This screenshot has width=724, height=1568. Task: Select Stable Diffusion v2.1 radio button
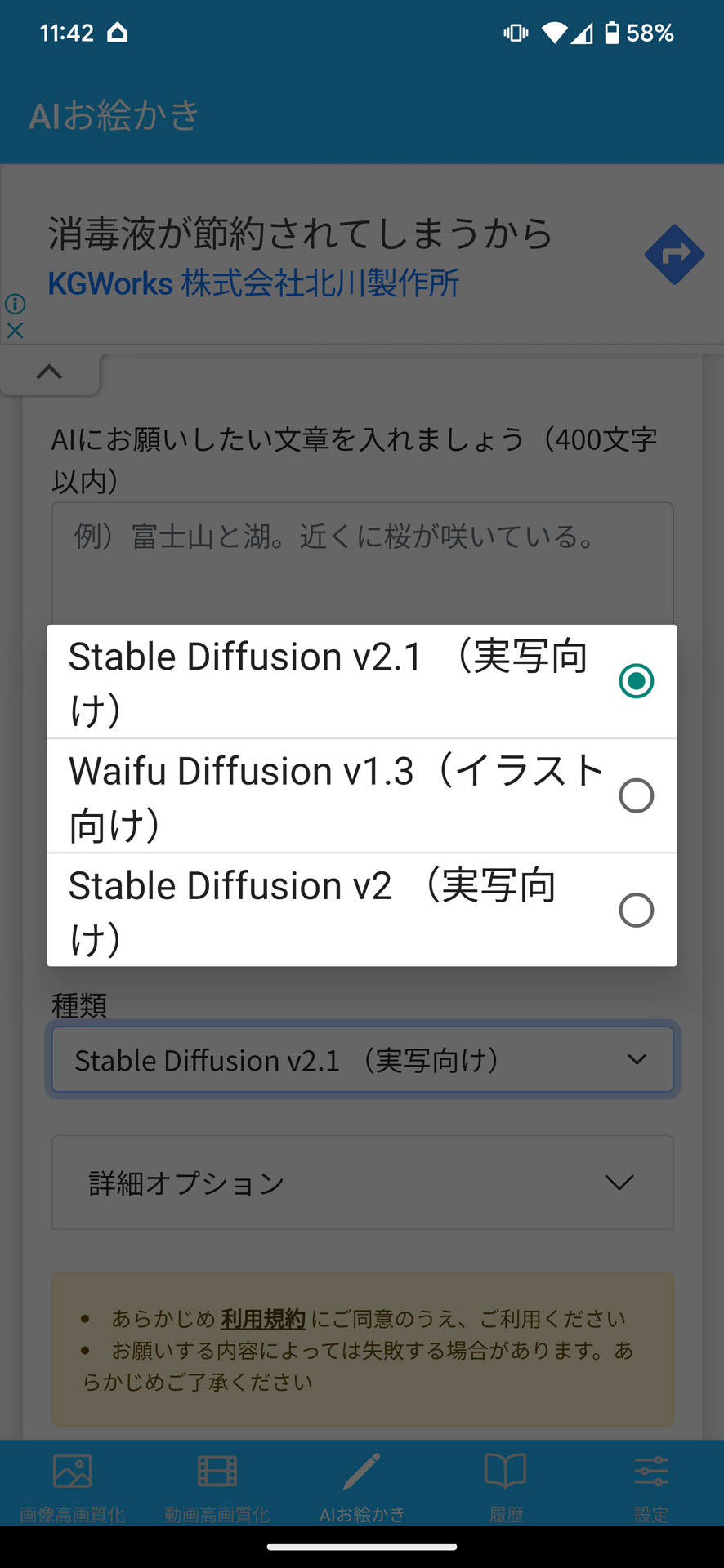[x=636, y=681]
